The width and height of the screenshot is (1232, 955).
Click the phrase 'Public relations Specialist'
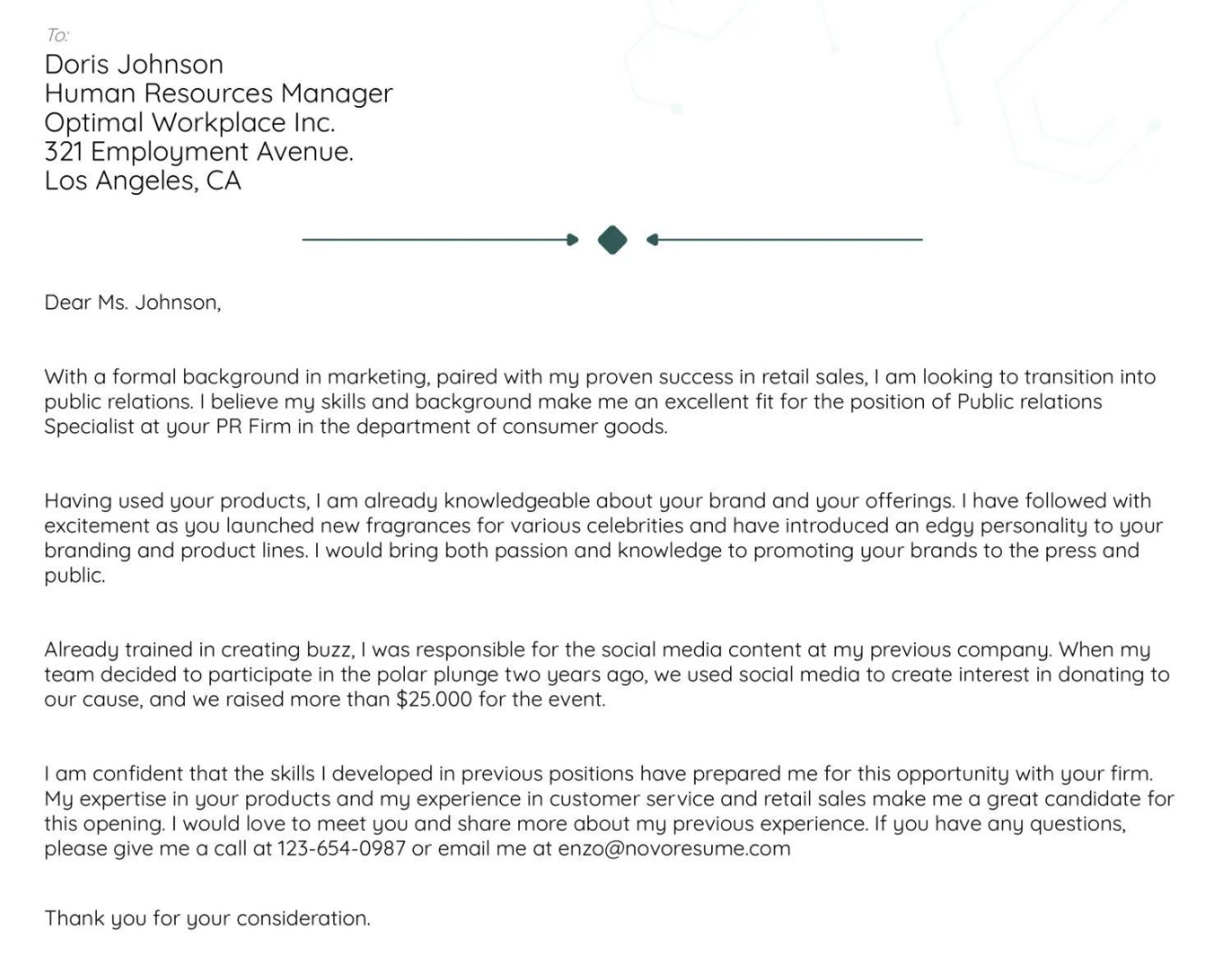tap(573, 414)
